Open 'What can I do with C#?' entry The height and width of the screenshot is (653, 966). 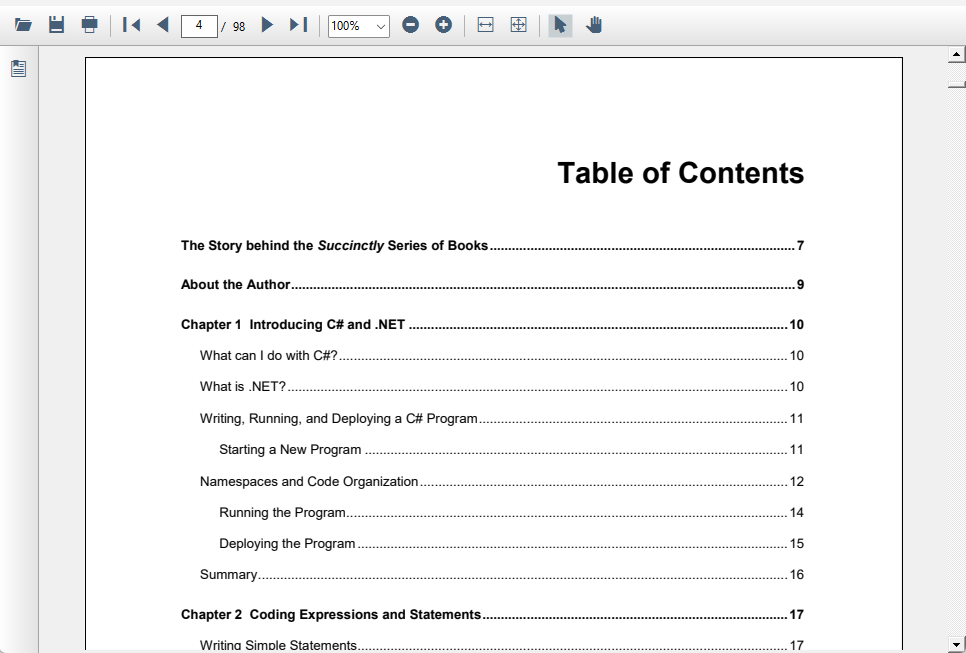pos(501,355)
